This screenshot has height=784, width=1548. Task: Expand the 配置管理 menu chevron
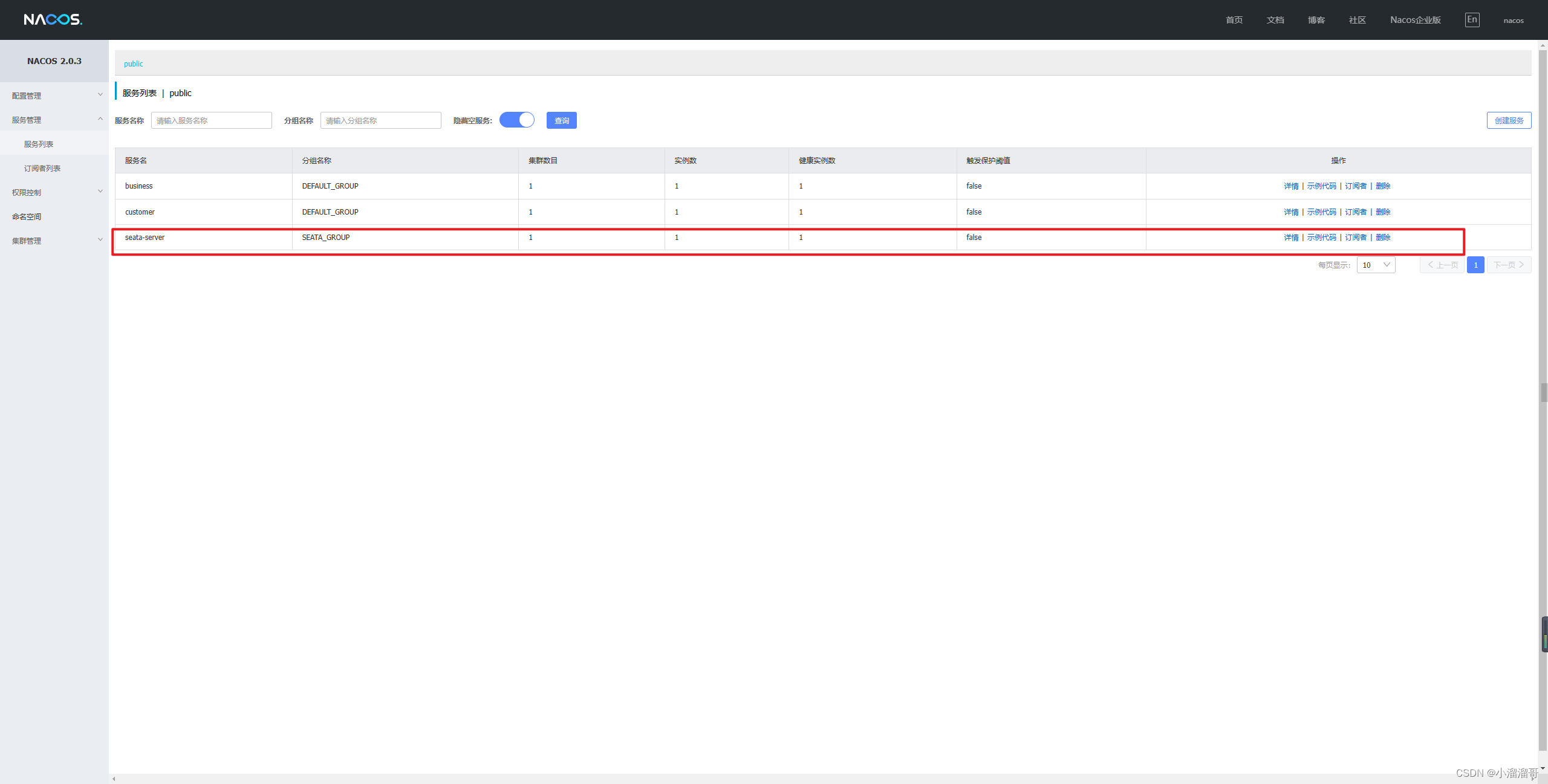click(100, 95)
